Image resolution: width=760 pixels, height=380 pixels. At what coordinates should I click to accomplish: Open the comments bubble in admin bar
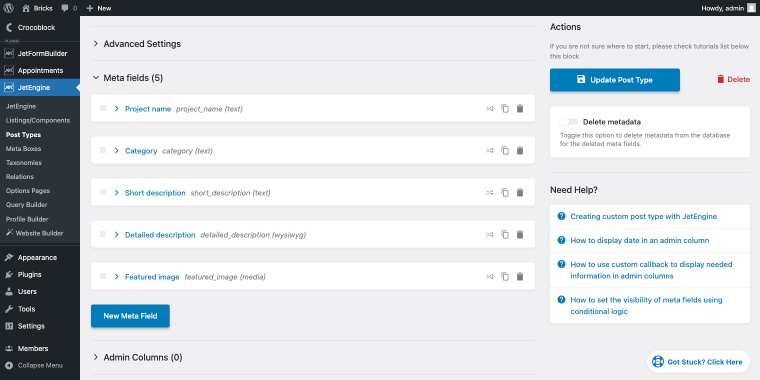pos(69,8)
